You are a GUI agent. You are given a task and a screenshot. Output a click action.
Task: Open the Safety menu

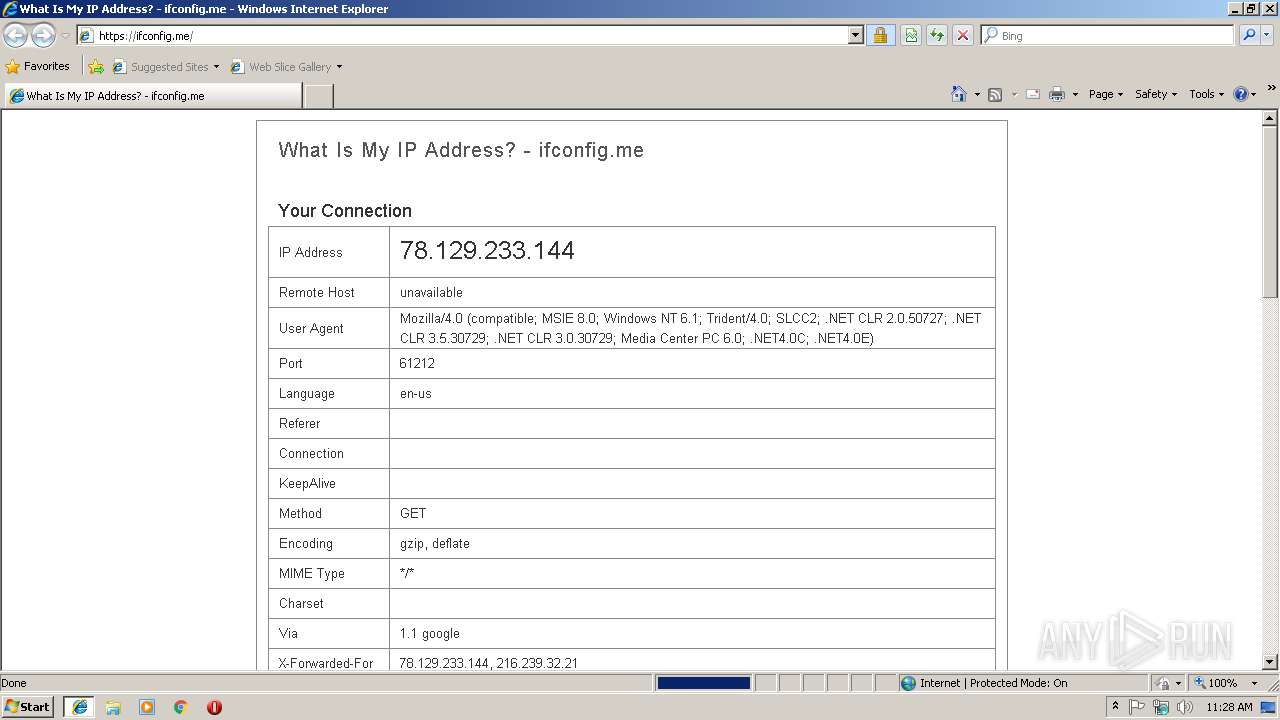pos(1155,94)
